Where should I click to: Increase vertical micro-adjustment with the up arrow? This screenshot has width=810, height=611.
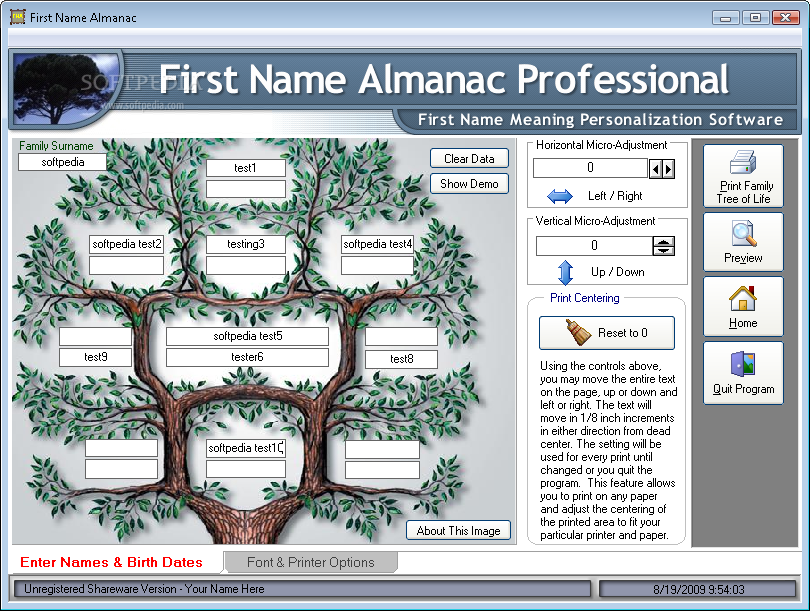663,241
